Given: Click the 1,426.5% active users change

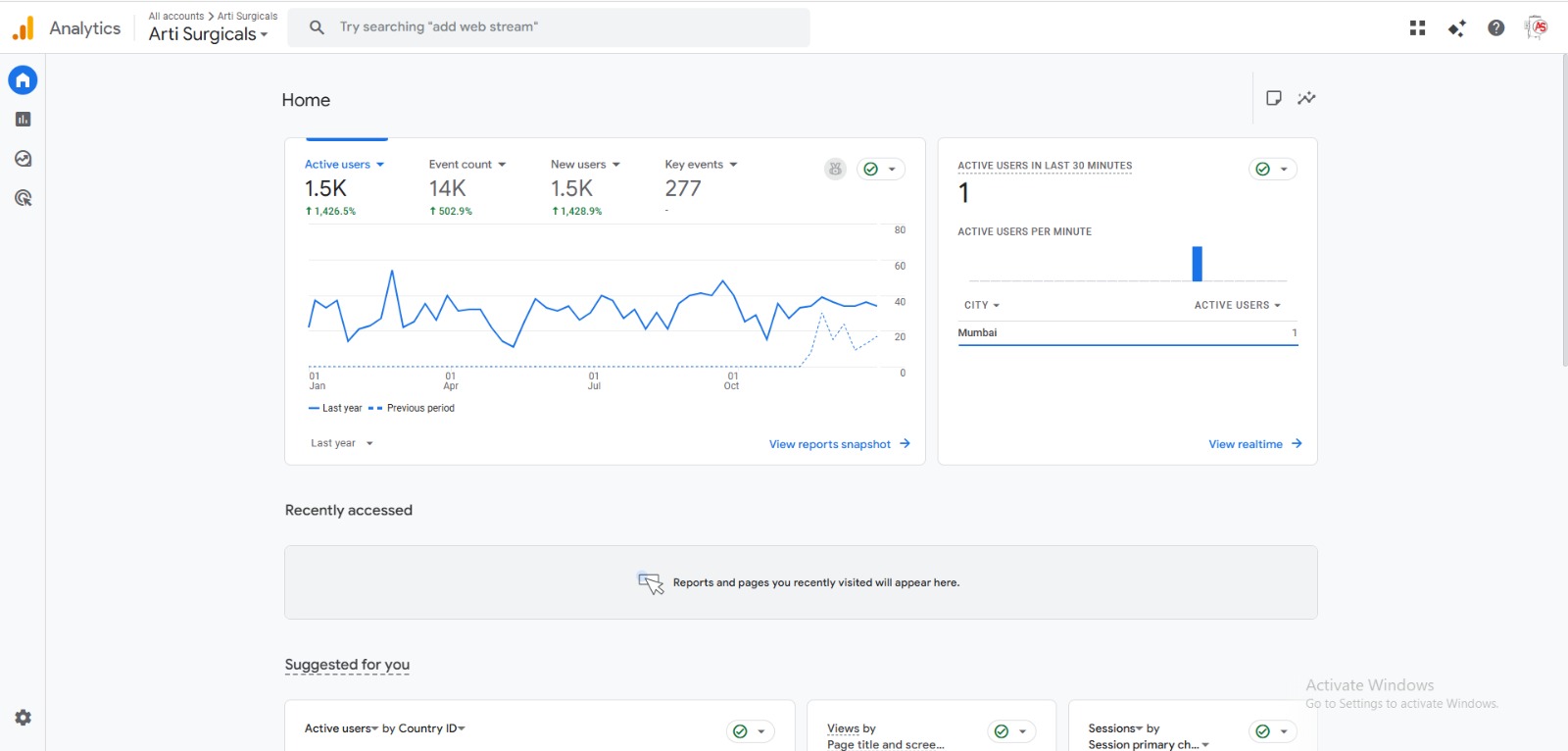Looking at the screenshot, I should click(x=330, y=211).
